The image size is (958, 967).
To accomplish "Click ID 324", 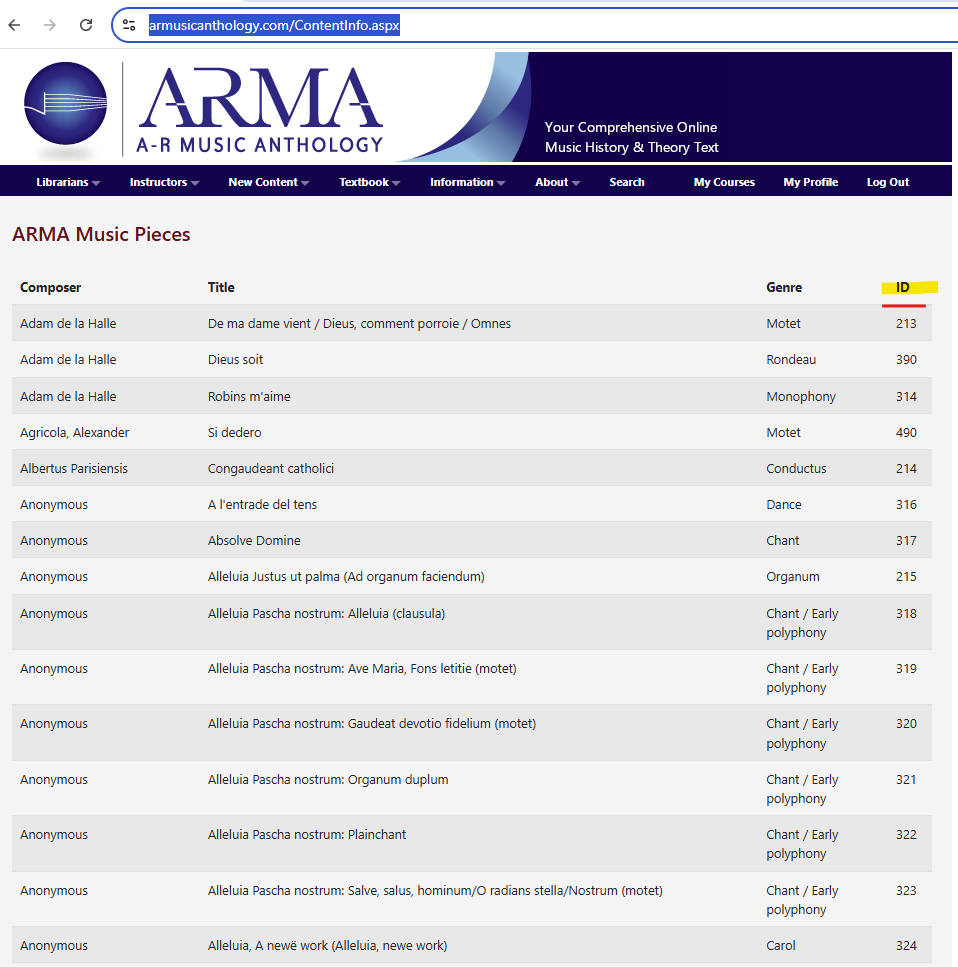I will 906,945.
